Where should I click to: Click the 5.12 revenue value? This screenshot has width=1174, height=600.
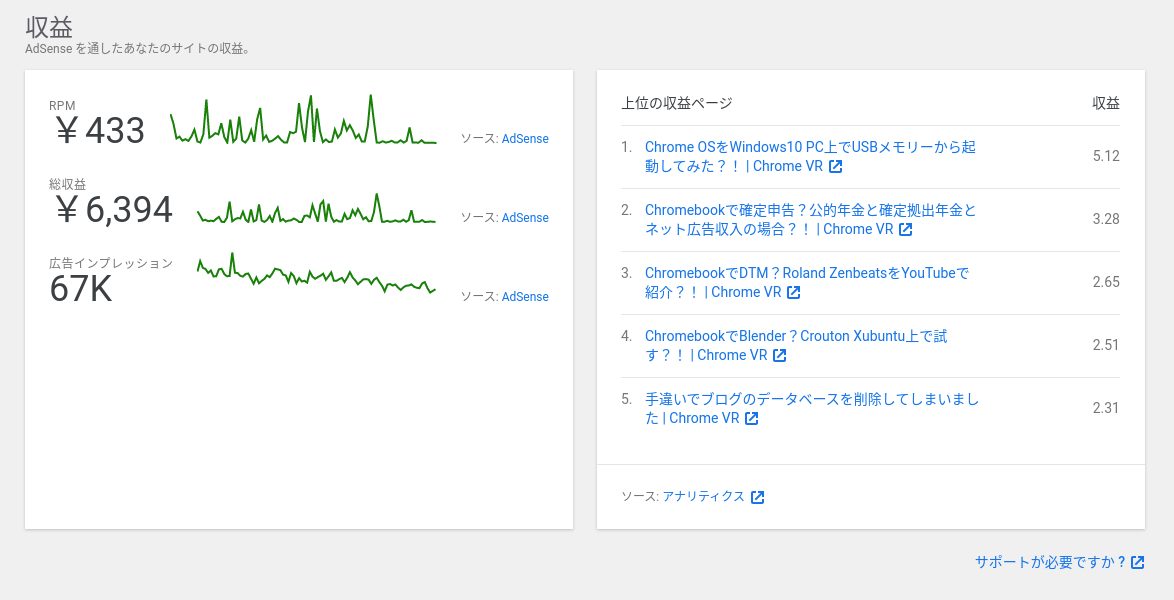point(1106,156)
